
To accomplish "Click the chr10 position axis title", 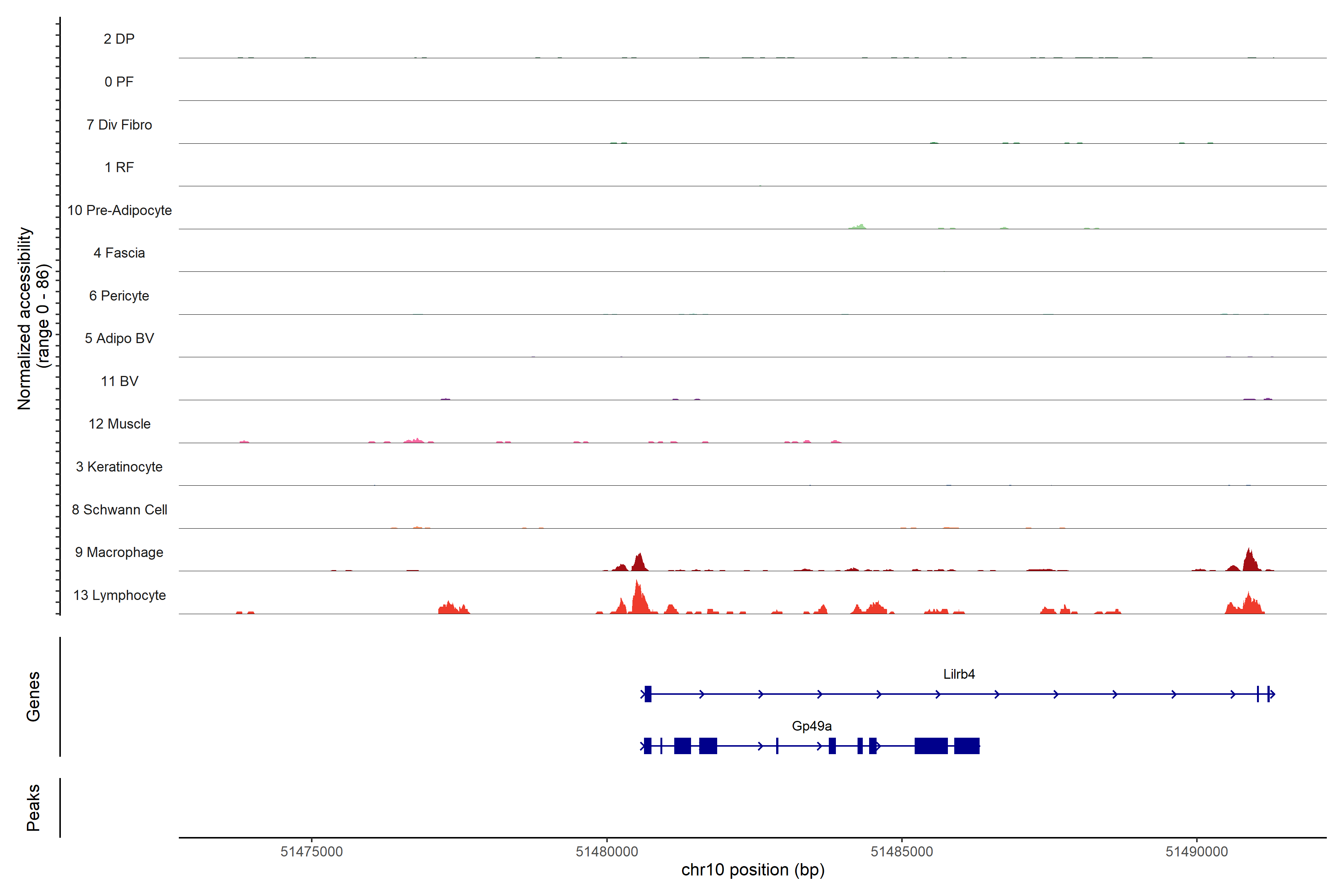I will 753,870.
